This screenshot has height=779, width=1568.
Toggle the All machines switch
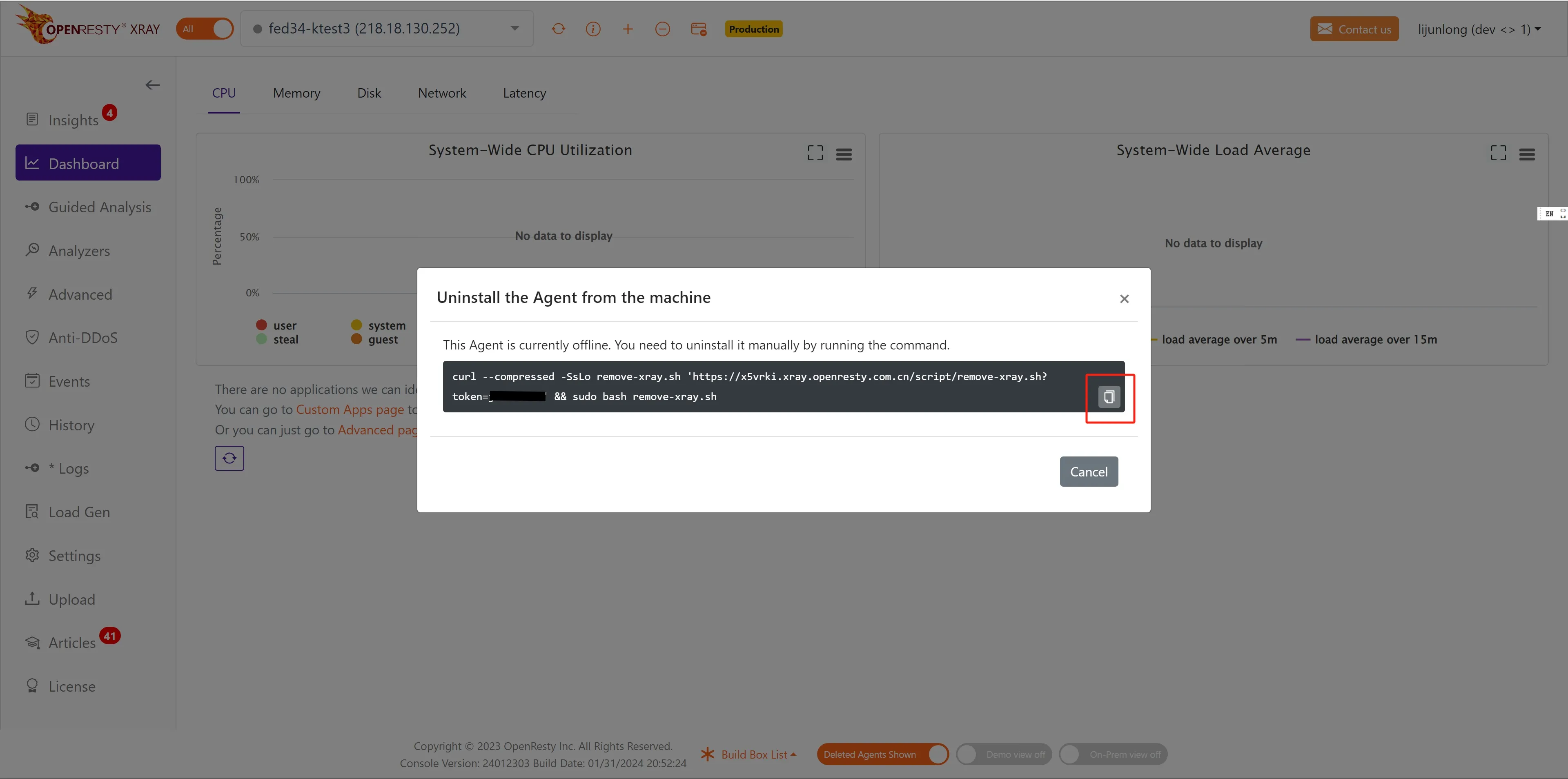(205, 29)
